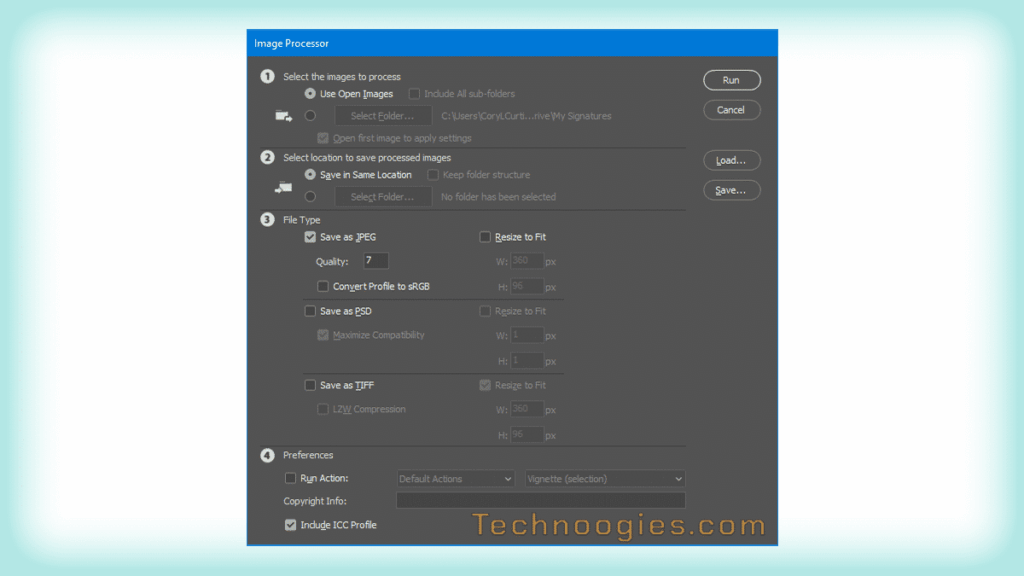Toggle Keep folder structure checkbox
1024x576 pixels.
pyautogui.click(x=433, y=174)
